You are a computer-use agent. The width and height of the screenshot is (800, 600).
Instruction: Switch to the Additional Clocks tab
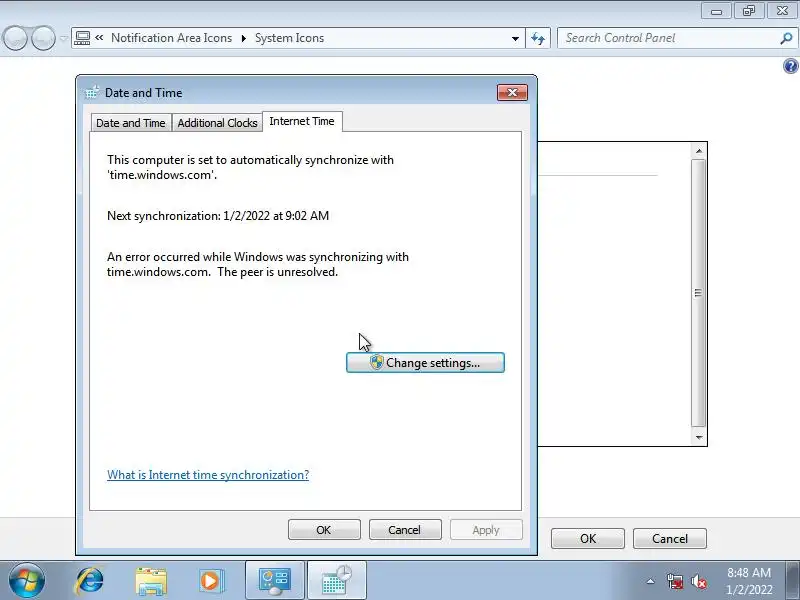tap(217, 123)
